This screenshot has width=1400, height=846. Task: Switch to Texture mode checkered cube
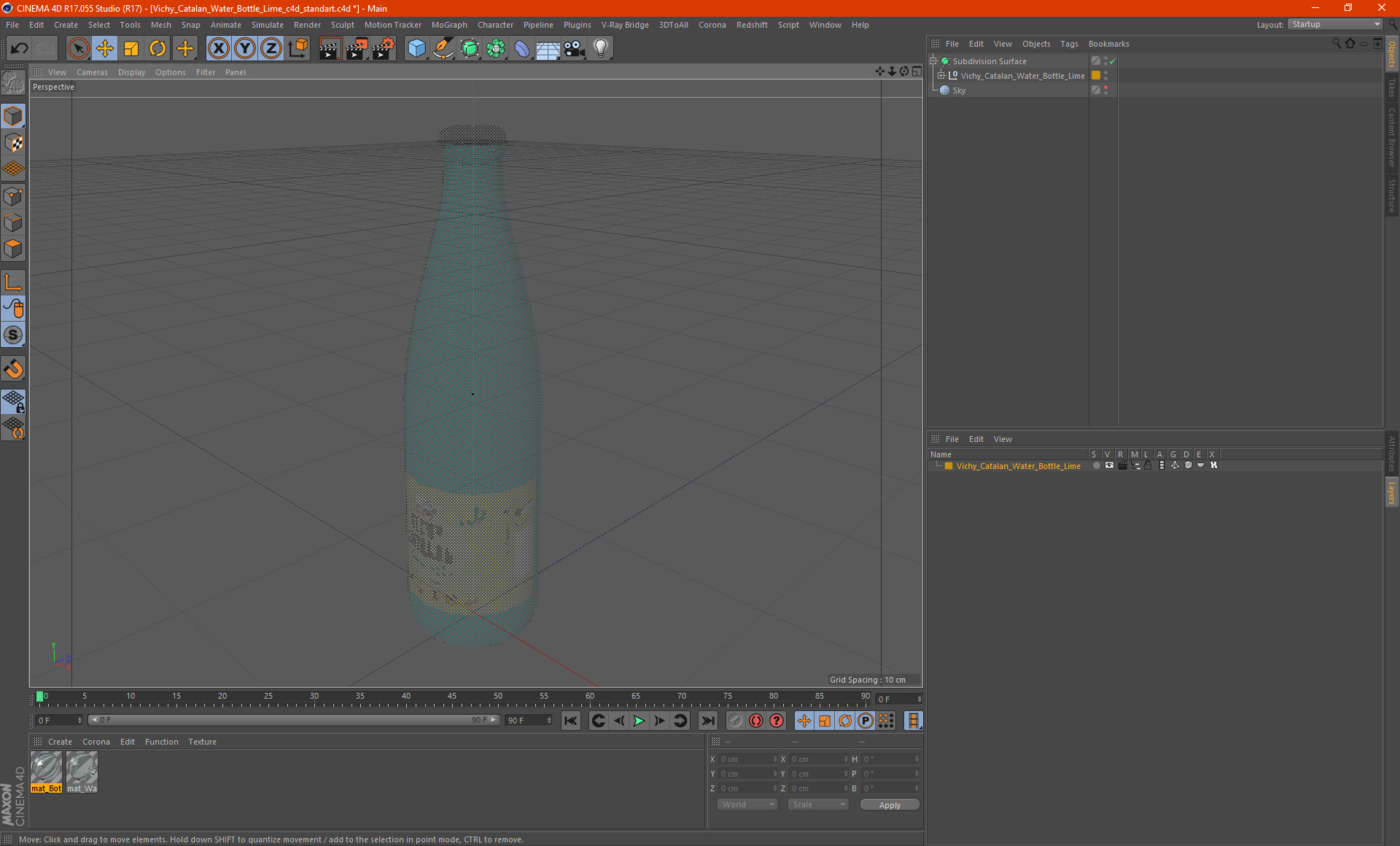pyautogui.click(x=13, y=143)
